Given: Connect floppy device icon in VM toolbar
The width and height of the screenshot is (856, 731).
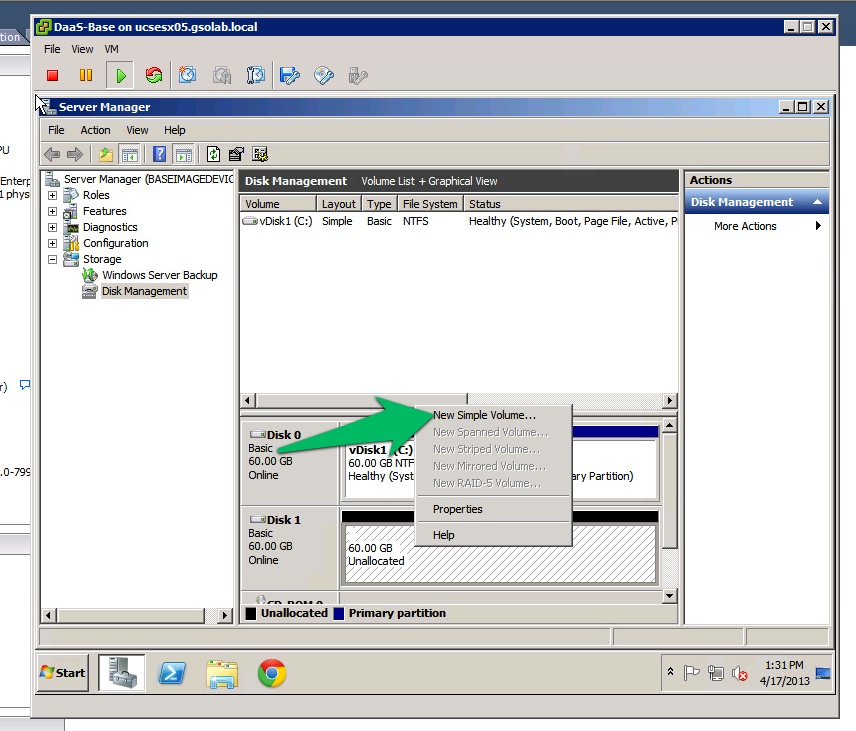Looking at the screenshot, I should [x=289, y=75].
